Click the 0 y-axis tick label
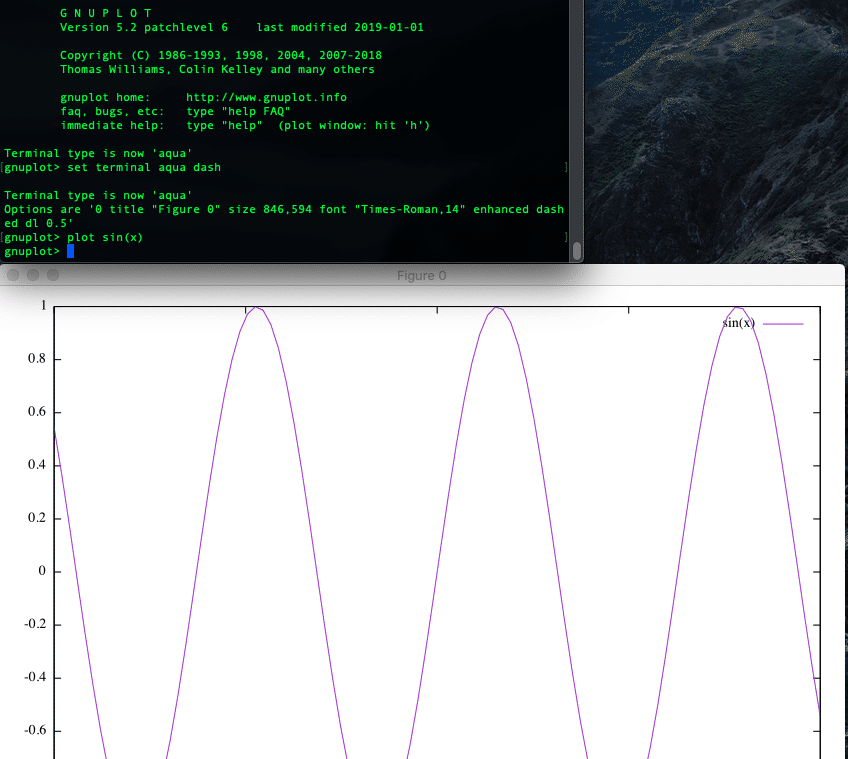Screen dimensions: 848x759 coord(42,571)
